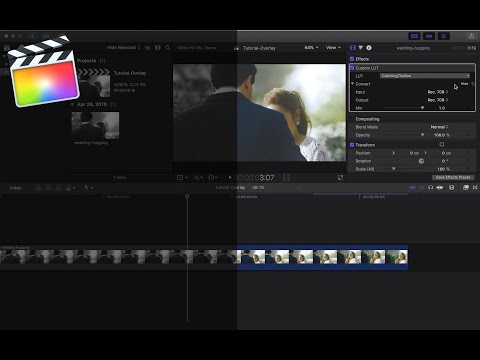Toggle snapping icon in timeline
The image size is (480, 360).
tap(440, 188)
